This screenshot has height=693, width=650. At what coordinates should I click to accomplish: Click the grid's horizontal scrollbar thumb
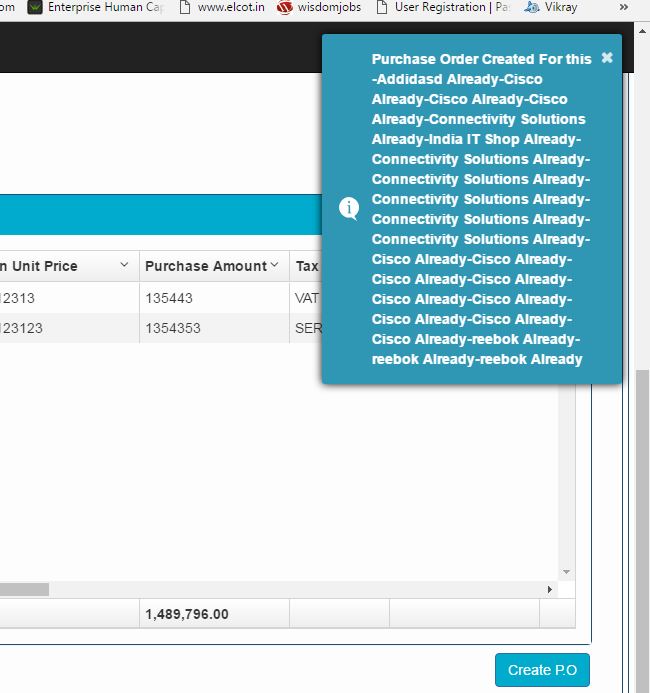tap(24, 590)
